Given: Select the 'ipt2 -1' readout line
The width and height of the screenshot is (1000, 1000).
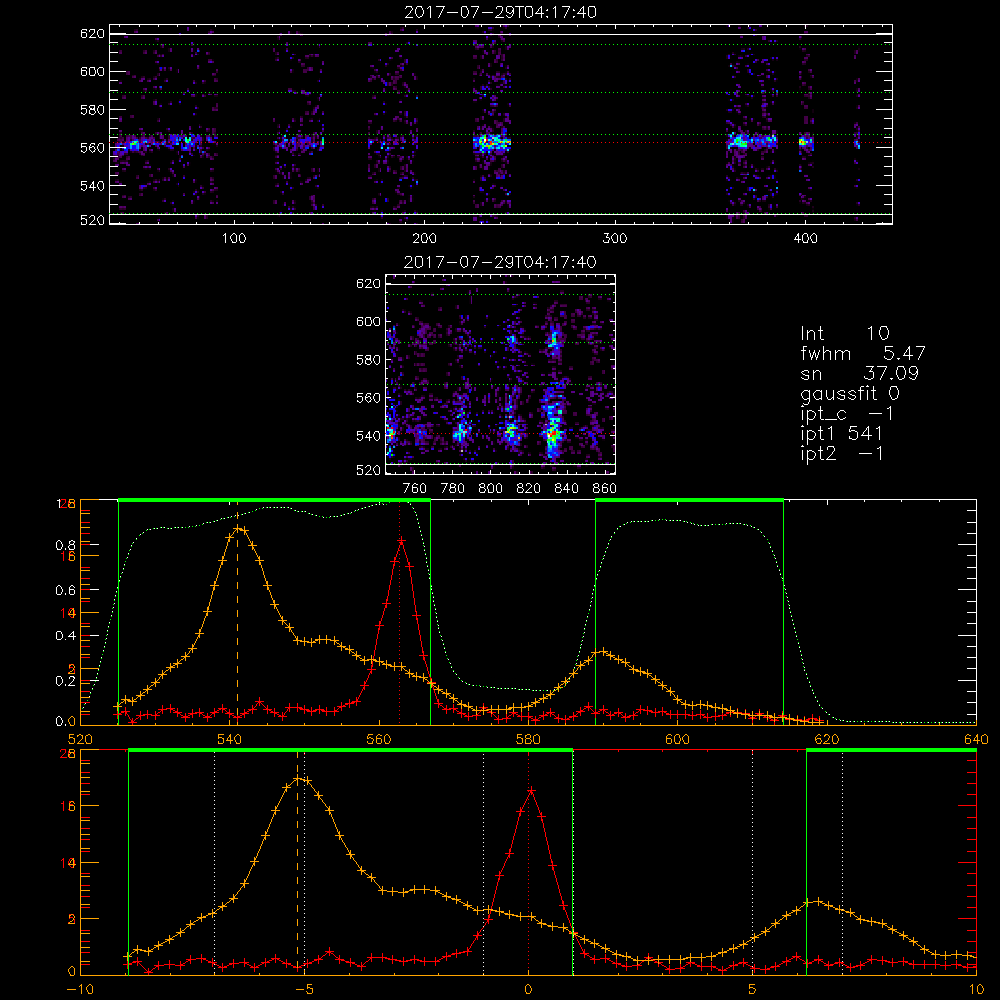Looking at the screenshot, I should pos(841,453).
